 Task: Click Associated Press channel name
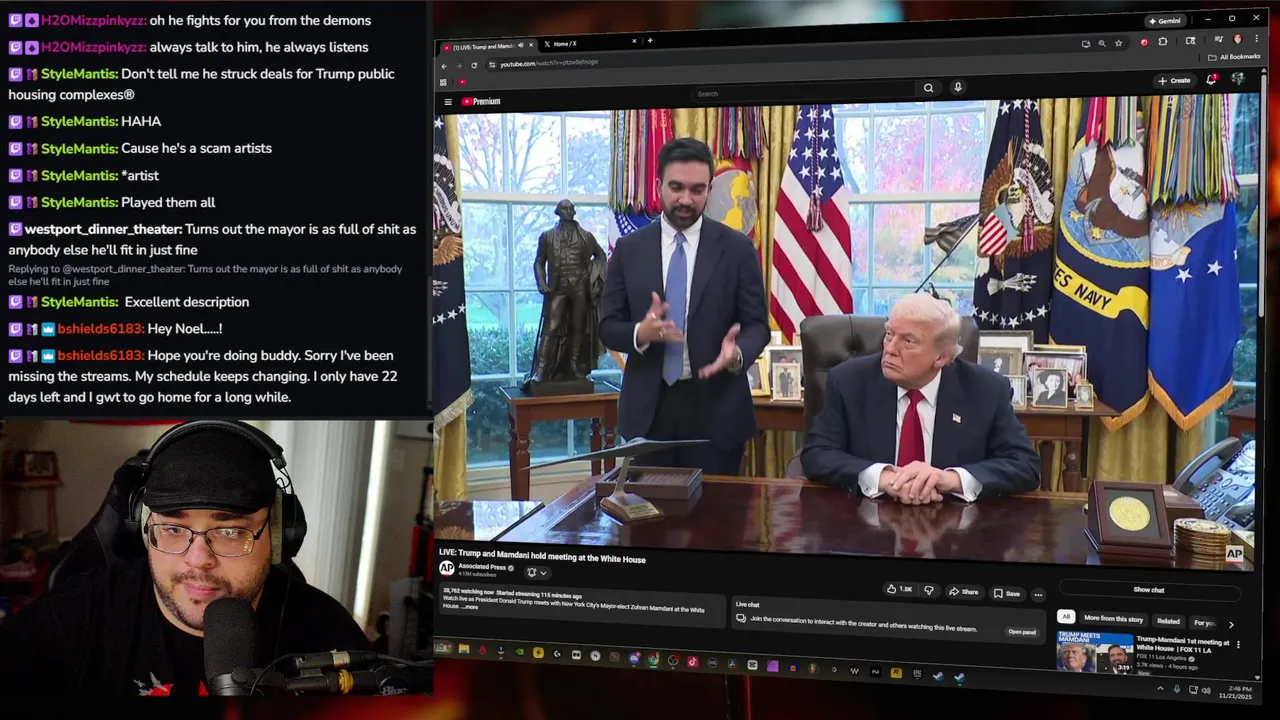coord(480,567)
